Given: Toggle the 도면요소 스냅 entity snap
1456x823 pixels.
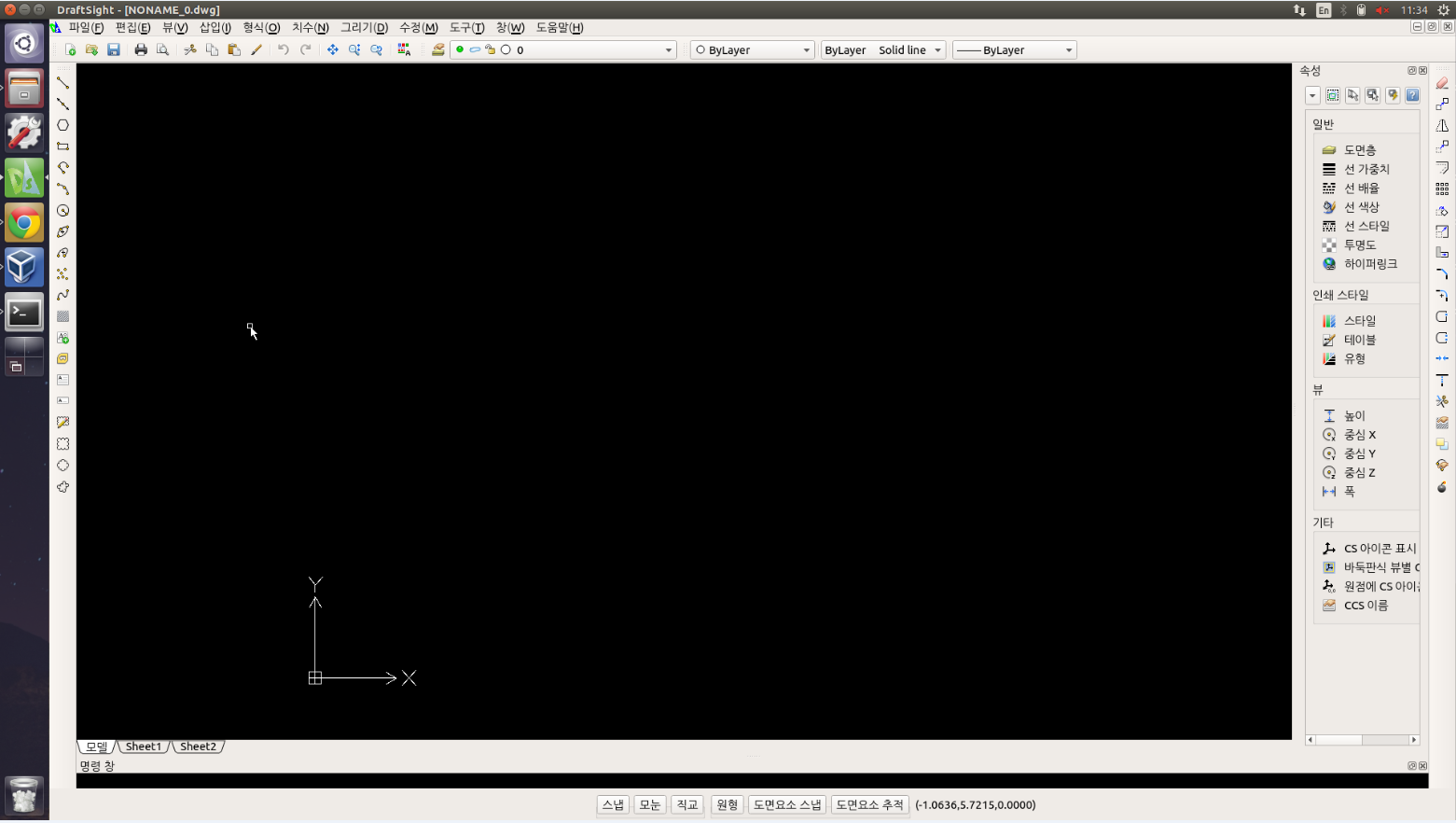Looking at the screenshot, I should pyautogui.click(x=787, y=805).
